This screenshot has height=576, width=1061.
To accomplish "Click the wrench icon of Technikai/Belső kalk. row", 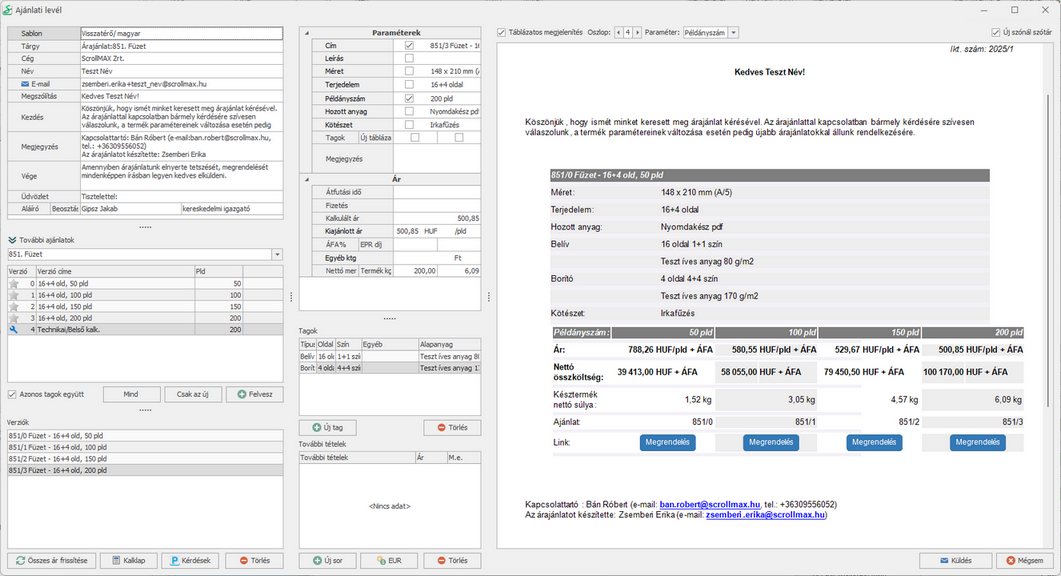I will 14,329.
